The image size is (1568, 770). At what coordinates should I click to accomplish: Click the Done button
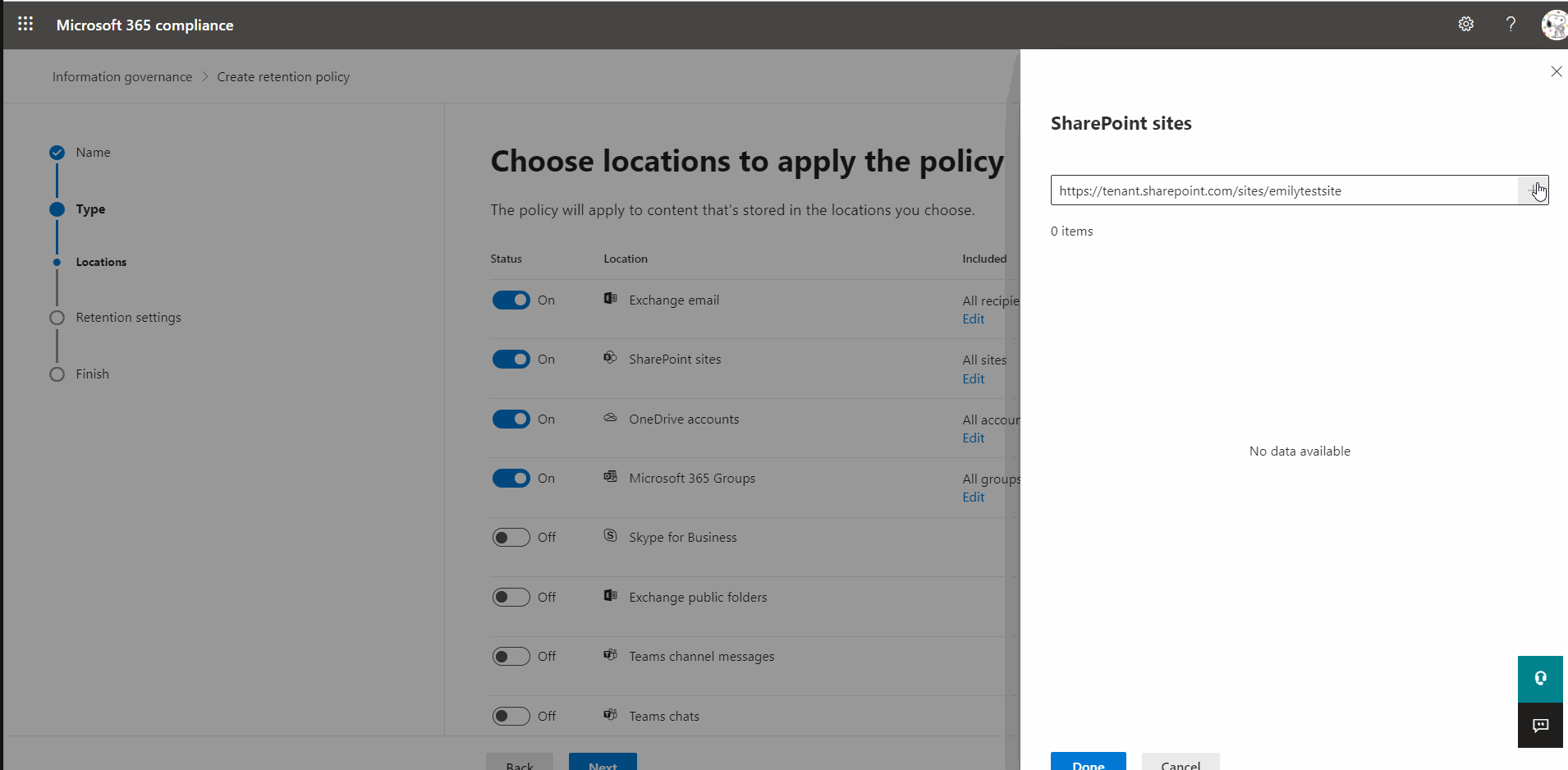pyautogui.click(x=1089, y=762)
